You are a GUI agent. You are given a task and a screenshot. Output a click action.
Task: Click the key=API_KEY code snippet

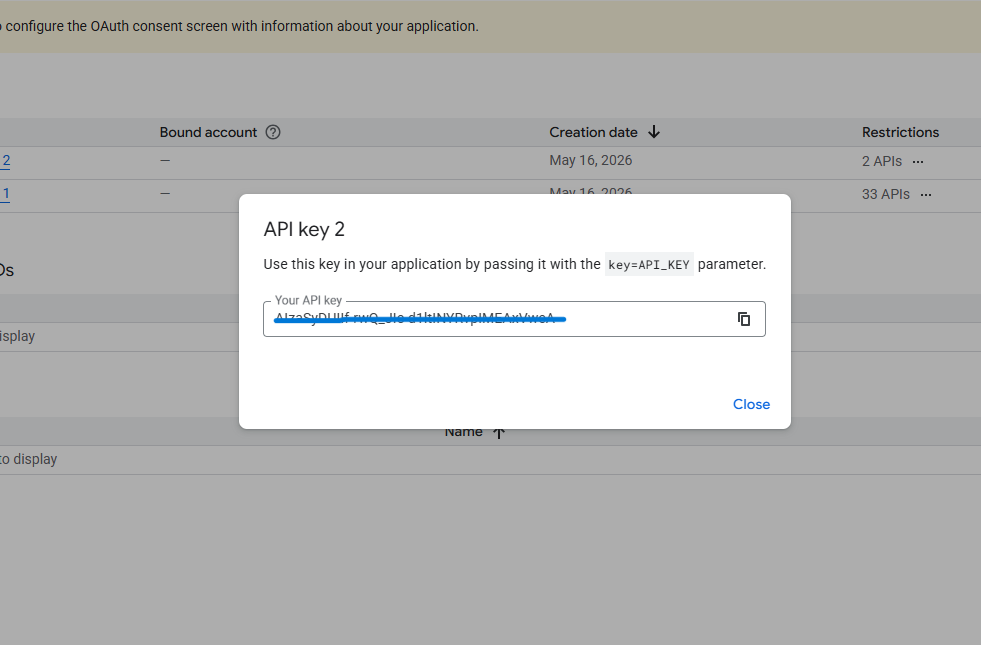coord(649,265)
